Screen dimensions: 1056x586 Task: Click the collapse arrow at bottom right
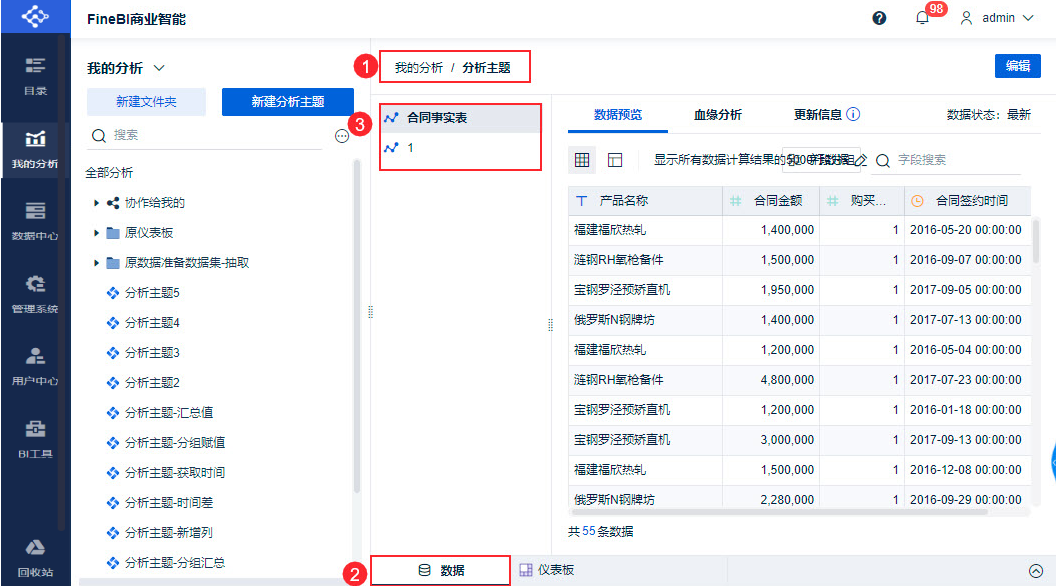pyautogui.click(x=1036, y=571)
